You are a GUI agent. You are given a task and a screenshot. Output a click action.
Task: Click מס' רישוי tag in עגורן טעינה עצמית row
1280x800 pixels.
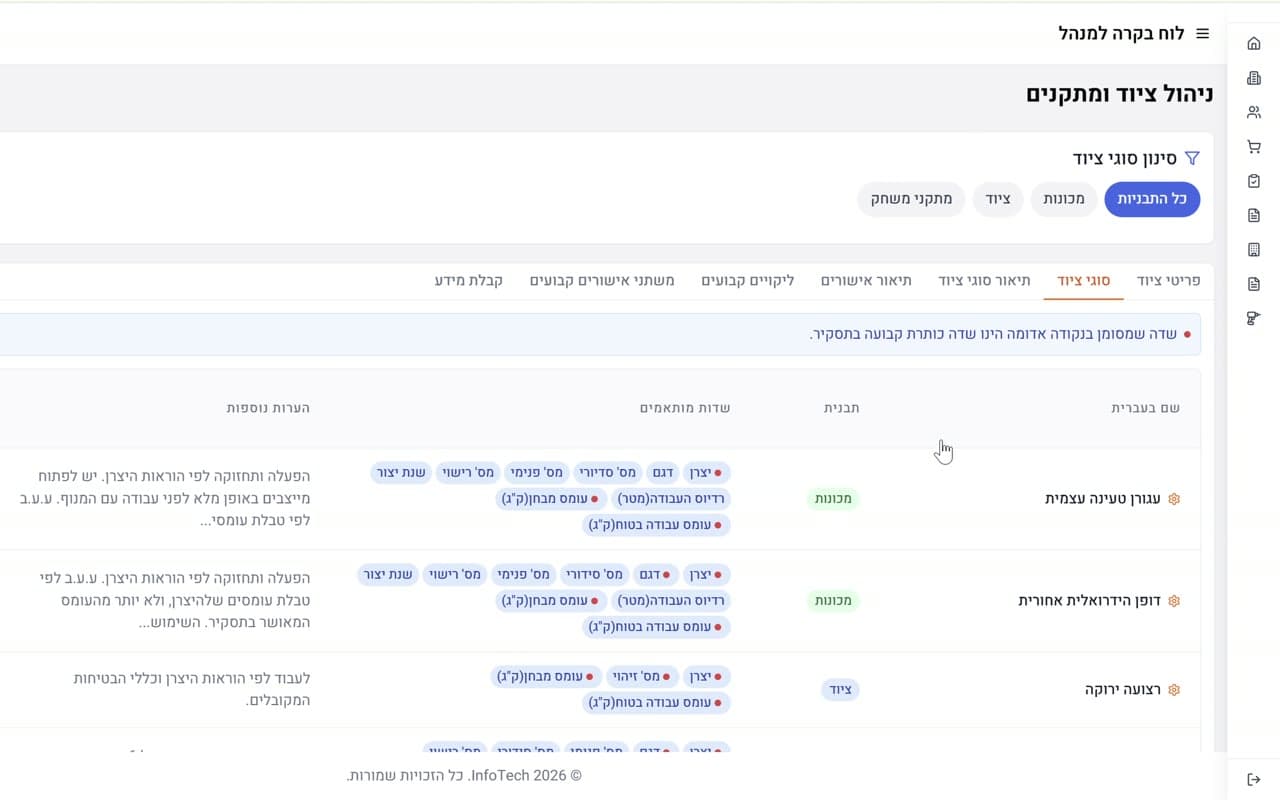pos(467,472)
